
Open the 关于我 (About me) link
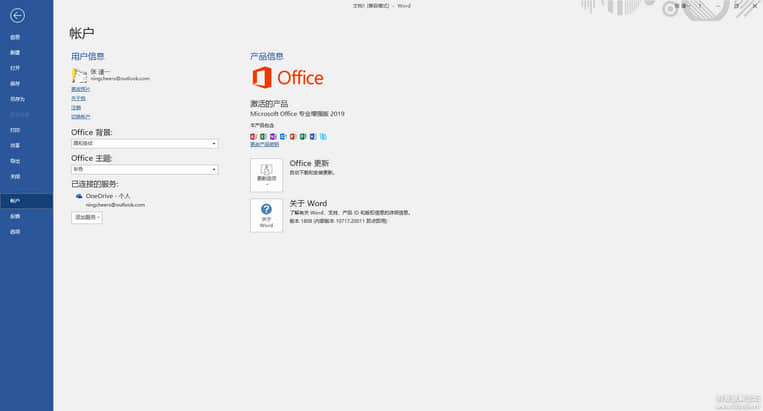(x=78, y=99)
